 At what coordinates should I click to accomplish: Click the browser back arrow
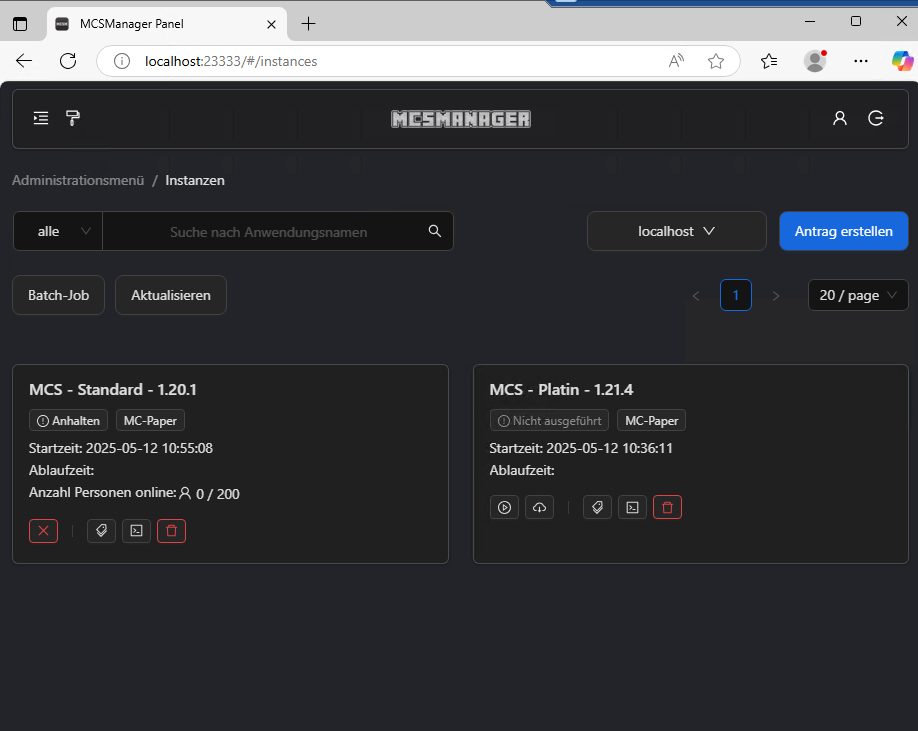(x=24, y=61)
